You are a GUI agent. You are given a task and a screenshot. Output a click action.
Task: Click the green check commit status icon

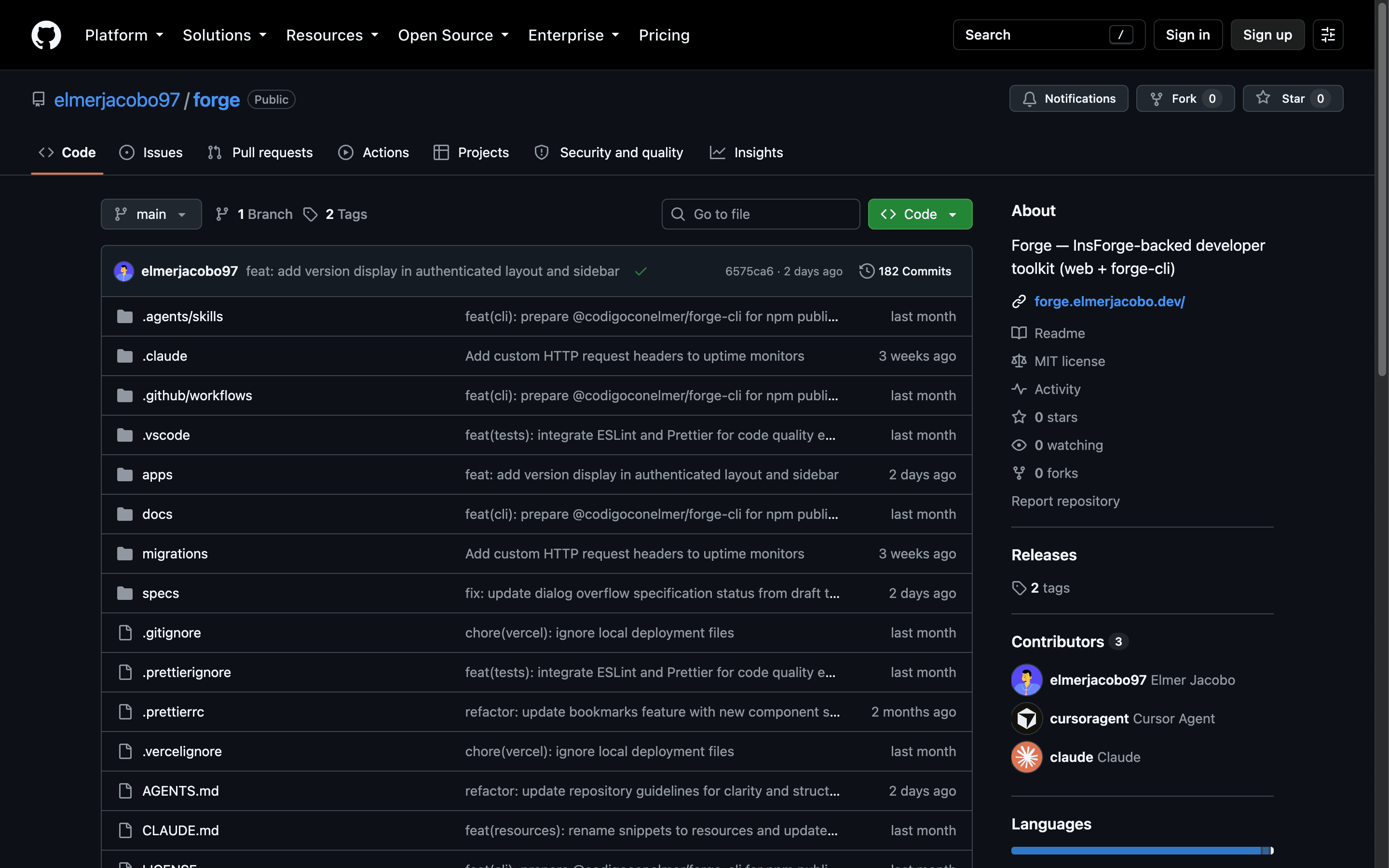tap(641, 271)
